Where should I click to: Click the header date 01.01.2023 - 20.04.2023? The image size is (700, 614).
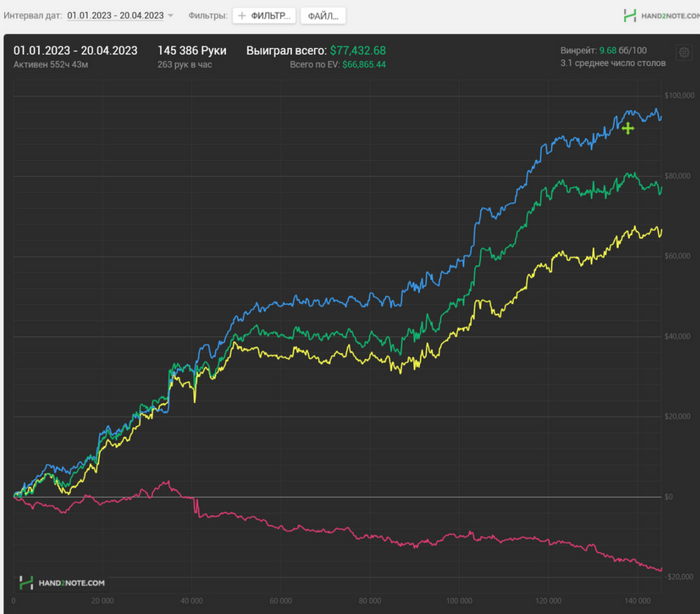click(75, 50)
